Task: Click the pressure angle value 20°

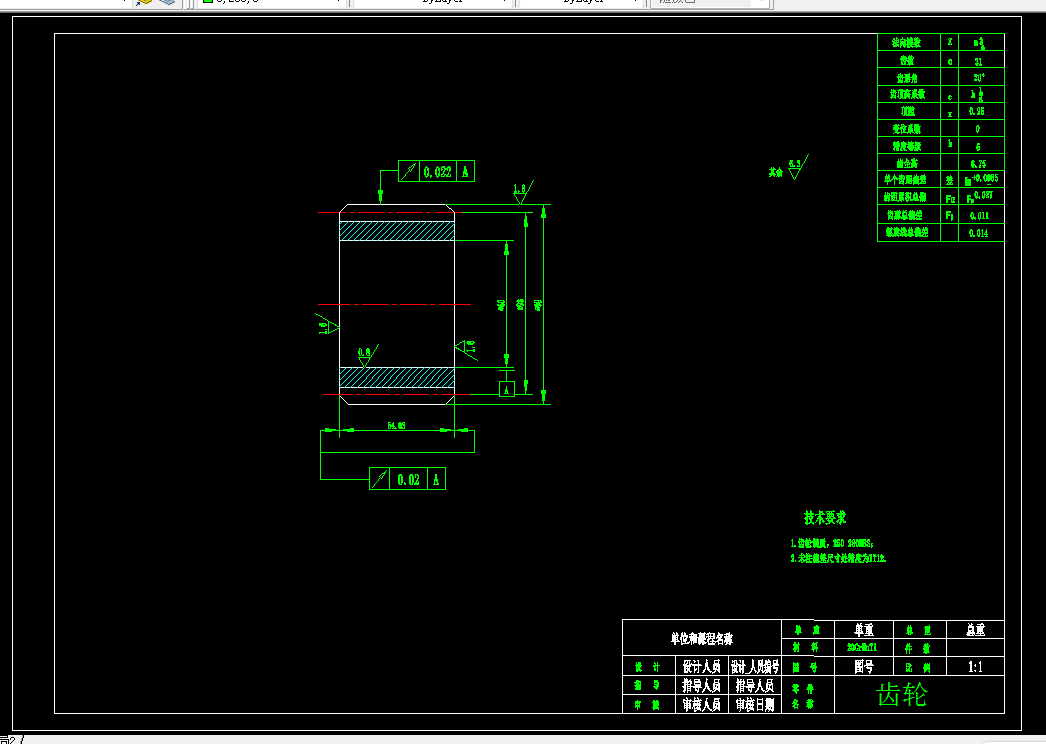Action: pos(979,77)
